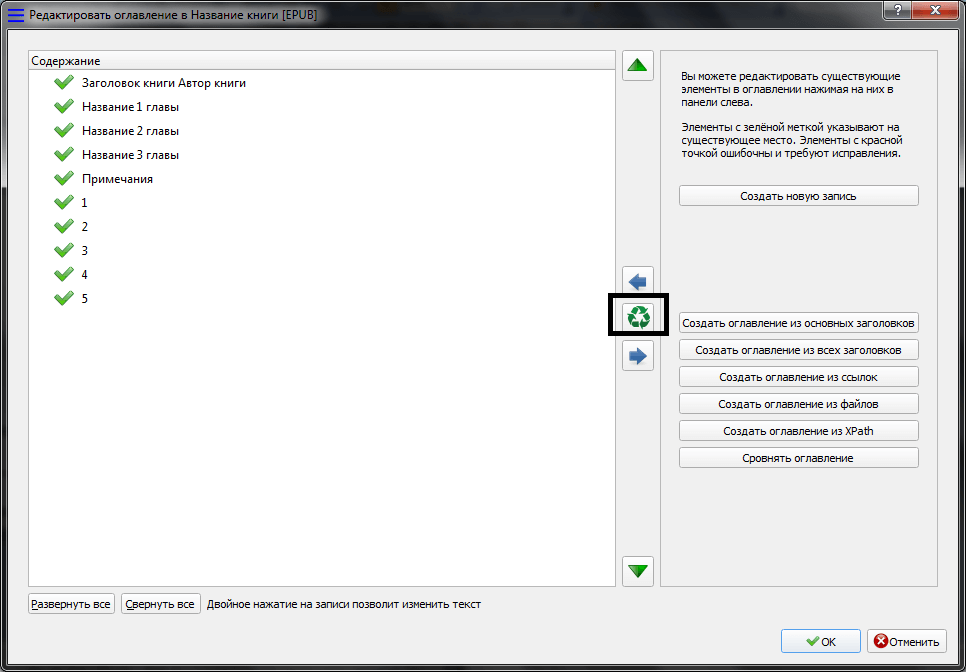Select the entry labeled 1
This screenshot has height=672, width=966.
[x=84, y=203]
